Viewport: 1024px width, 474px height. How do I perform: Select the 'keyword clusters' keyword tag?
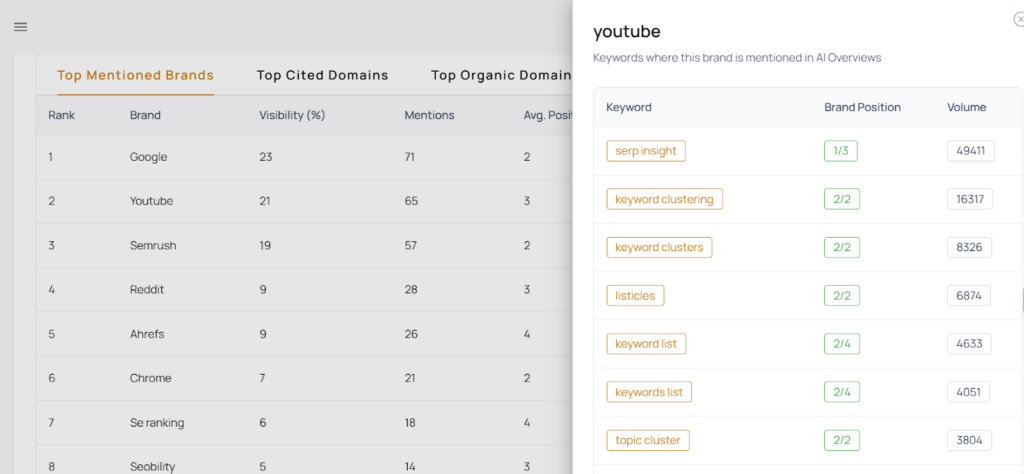(659, 247)
